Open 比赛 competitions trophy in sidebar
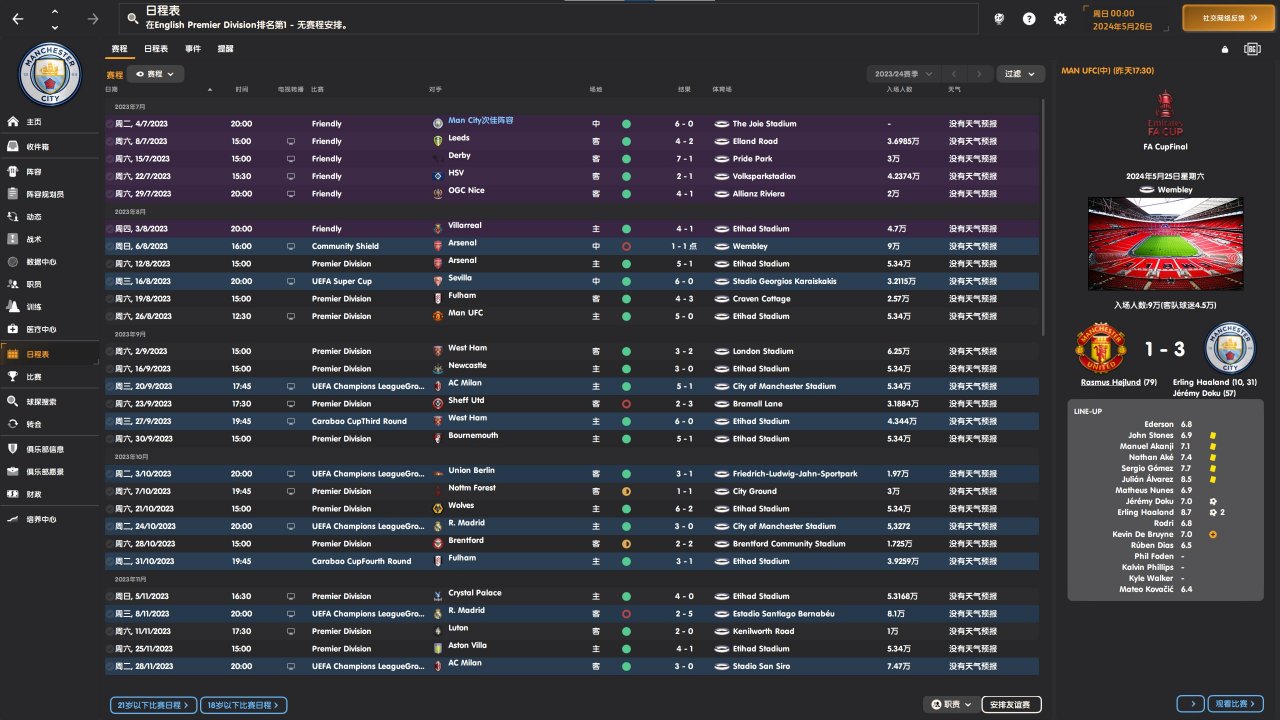This screenshot has height=720, width=1280. (x=50, y=377)
